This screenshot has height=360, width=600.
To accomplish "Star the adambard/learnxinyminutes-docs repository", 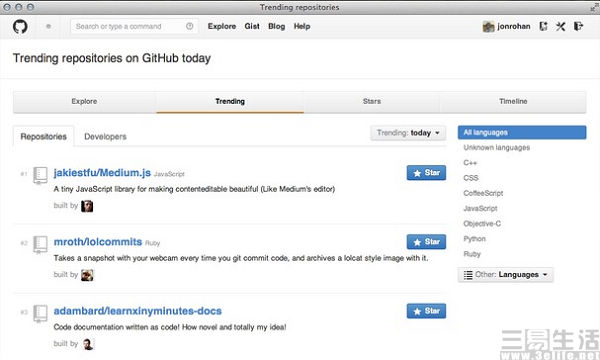I will (426, 311).
